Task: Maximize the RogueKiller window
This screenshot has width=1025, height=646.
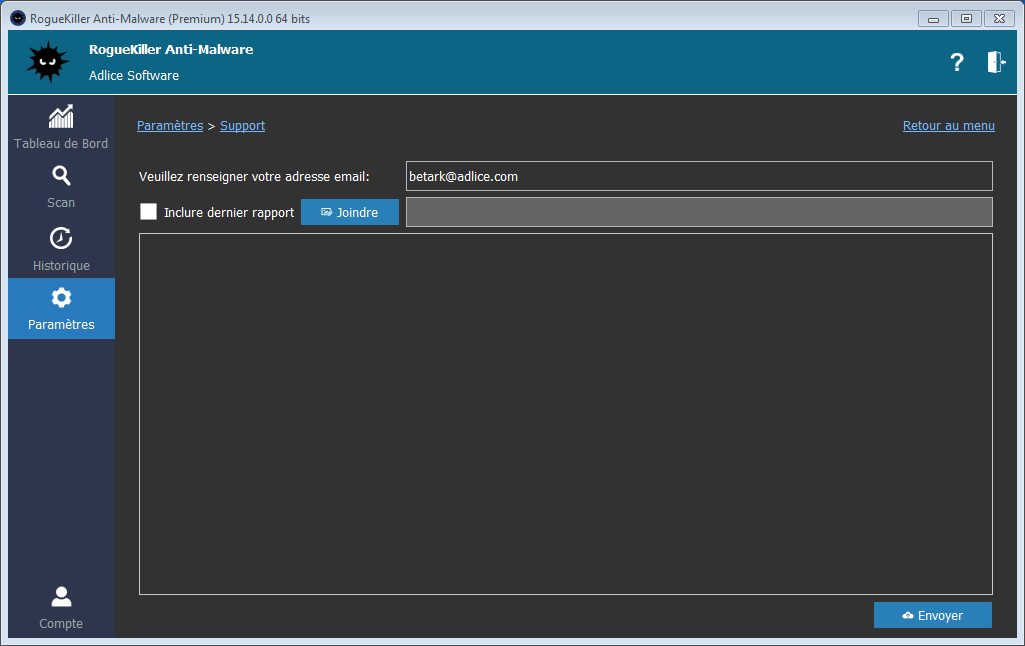Action: point(966,18)
